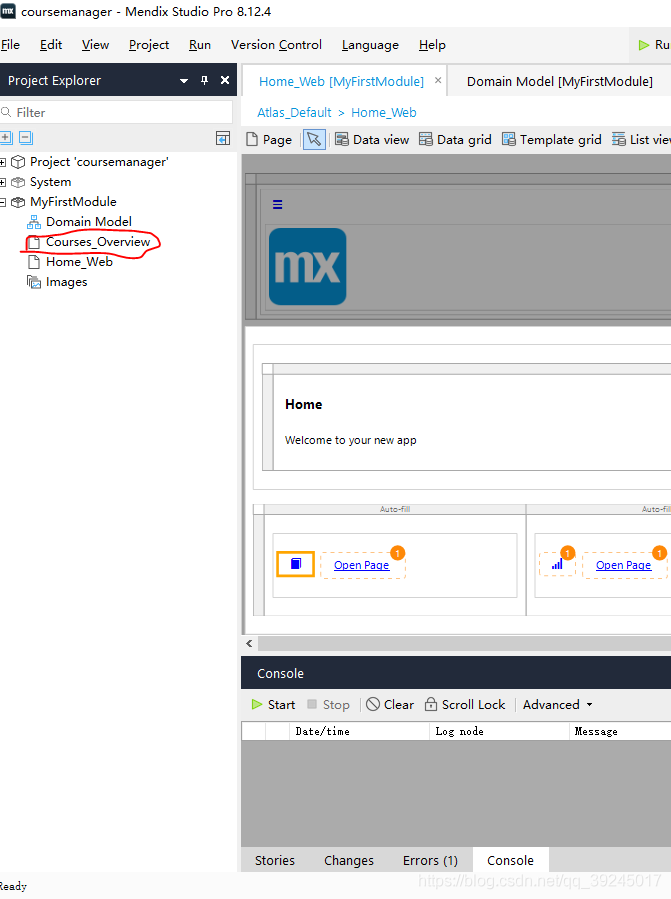The image size is (671, 899).
Task: Click the Filter field in Project Explorer
Action: coord(120,113)
